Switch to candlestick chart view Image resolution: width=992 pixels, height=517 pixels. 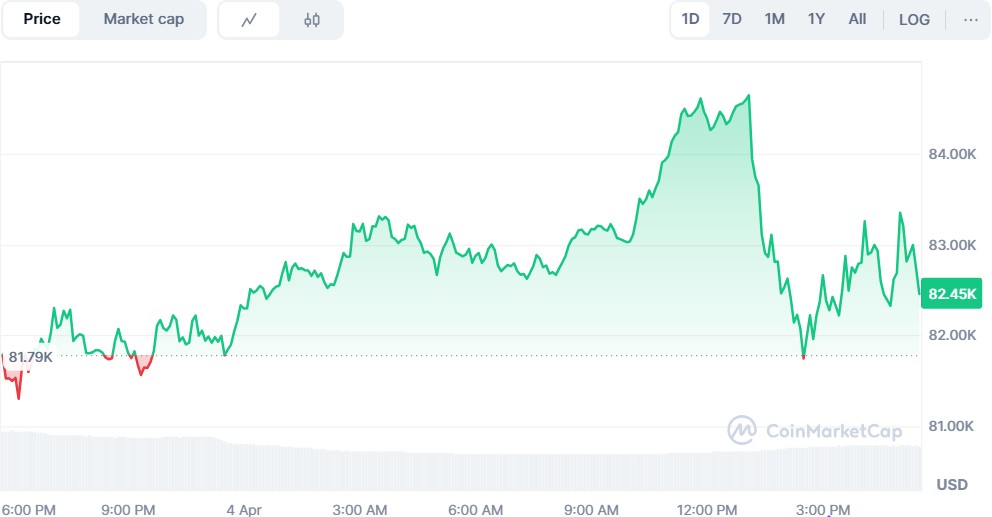click(312, 20)
